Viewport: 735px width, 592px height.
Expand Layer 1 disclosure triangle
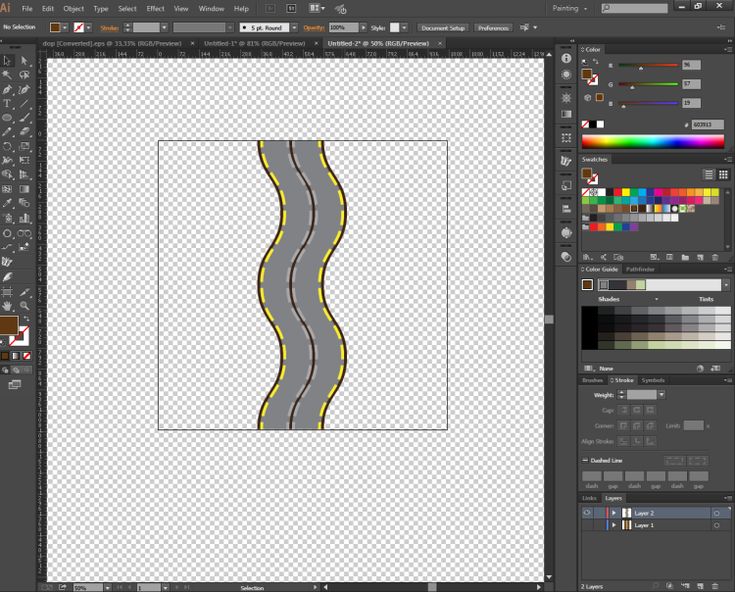pyautogui.click(x=613, y=525)
